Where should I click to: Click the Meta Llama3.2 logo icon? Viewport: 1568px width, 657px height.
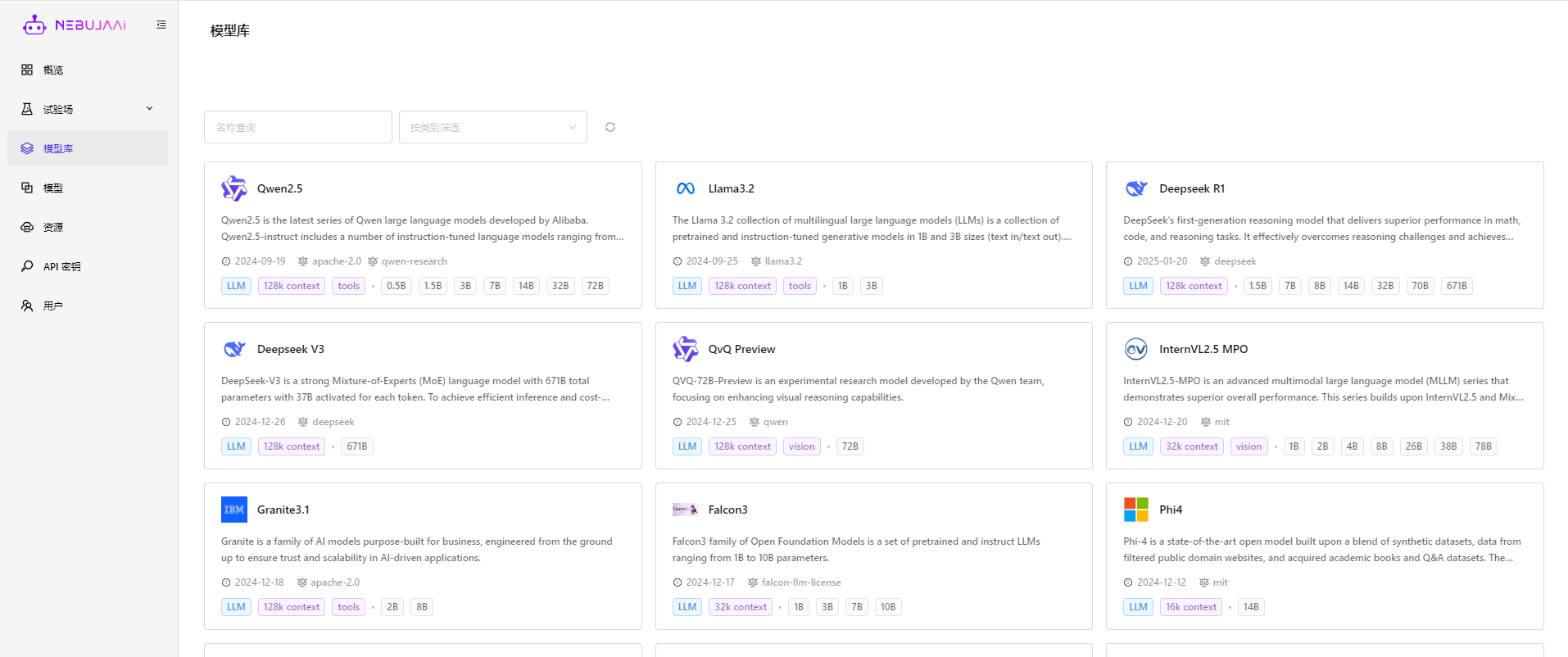tap(686, 188)
